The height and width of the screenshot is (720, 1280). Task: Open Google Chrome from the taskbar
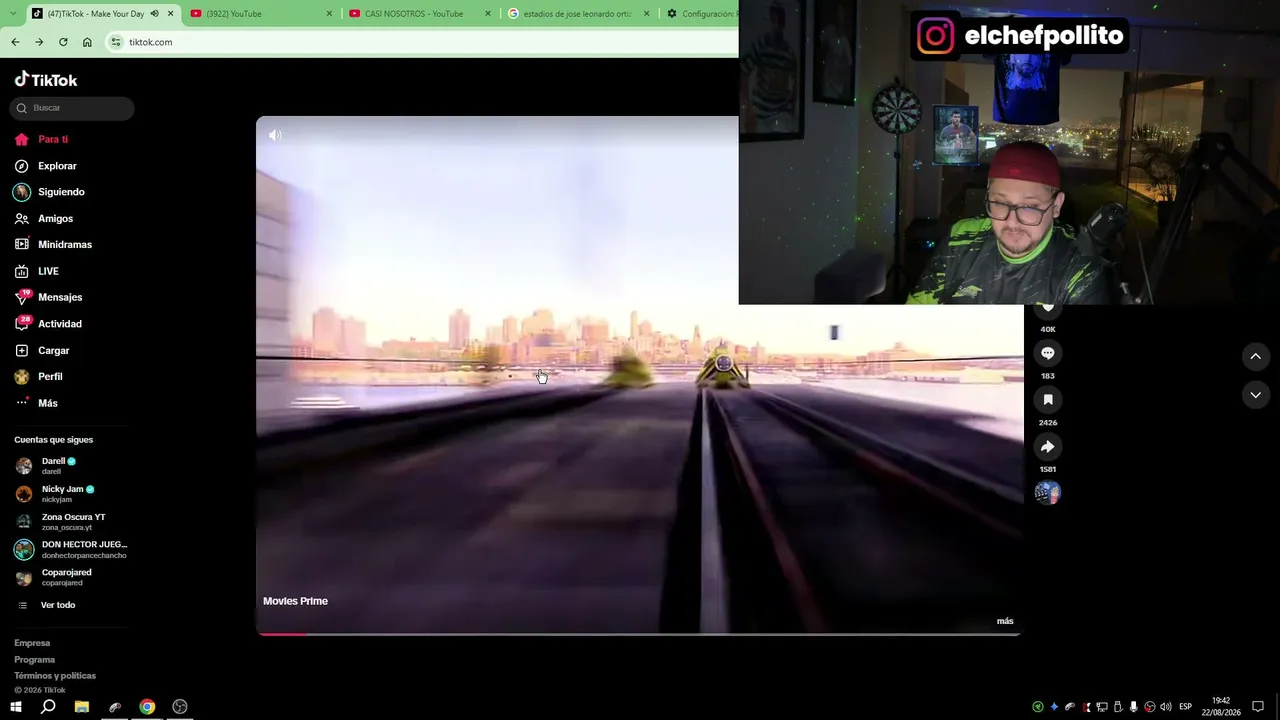(147, 707)
